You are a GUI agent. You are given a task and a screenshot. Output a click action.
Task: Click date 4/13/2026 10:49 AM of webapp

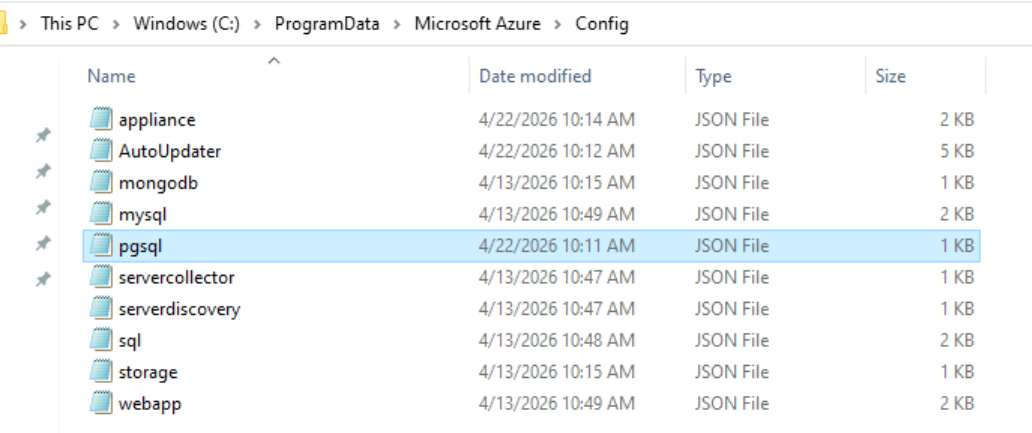(x=557, y=404)
